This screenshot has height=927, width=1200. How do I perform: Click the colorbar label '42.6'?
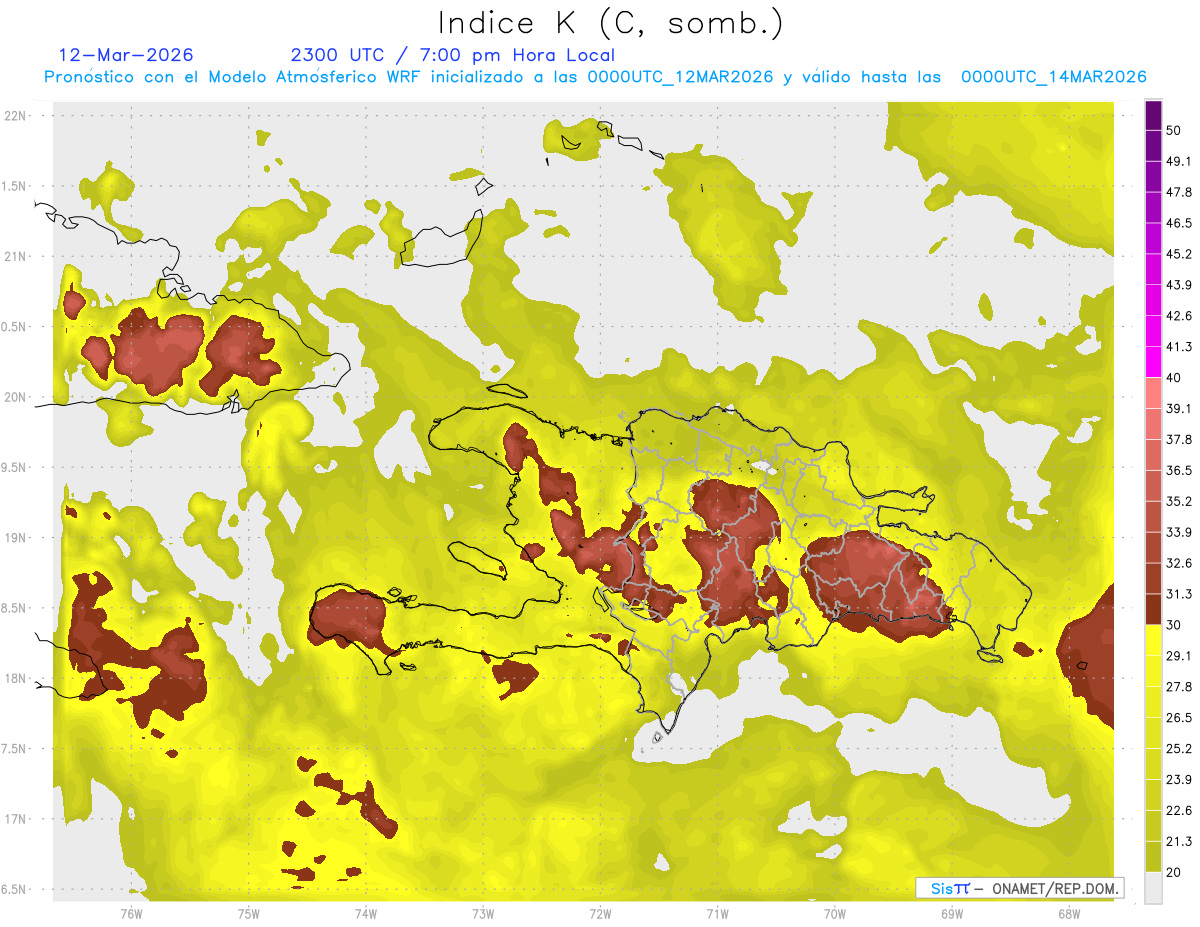coord(1179,316)
